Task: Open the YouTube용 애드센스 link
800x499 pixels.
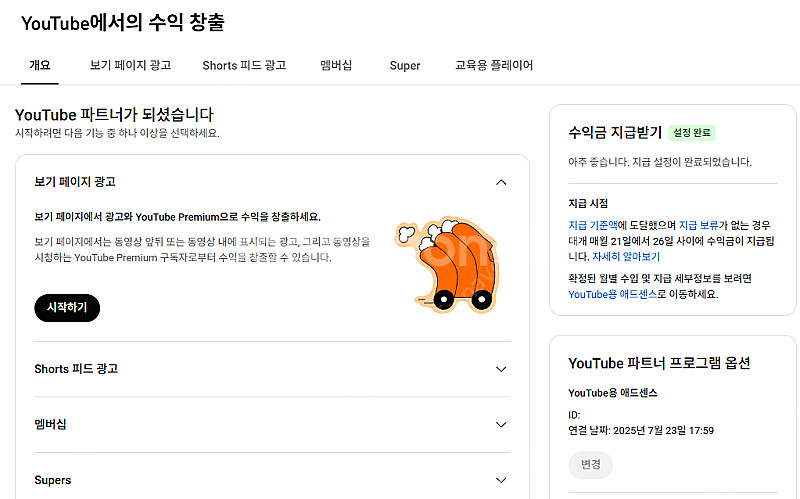Action: tap(612, 294)
